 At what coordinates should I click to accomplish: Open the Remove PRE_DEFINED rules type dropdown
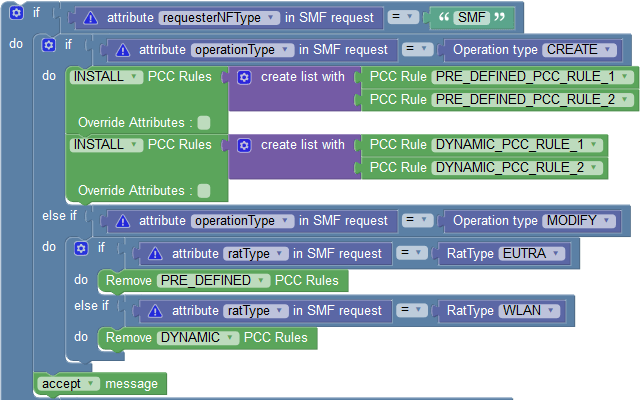pyautogui.click(x=213, y=281)
